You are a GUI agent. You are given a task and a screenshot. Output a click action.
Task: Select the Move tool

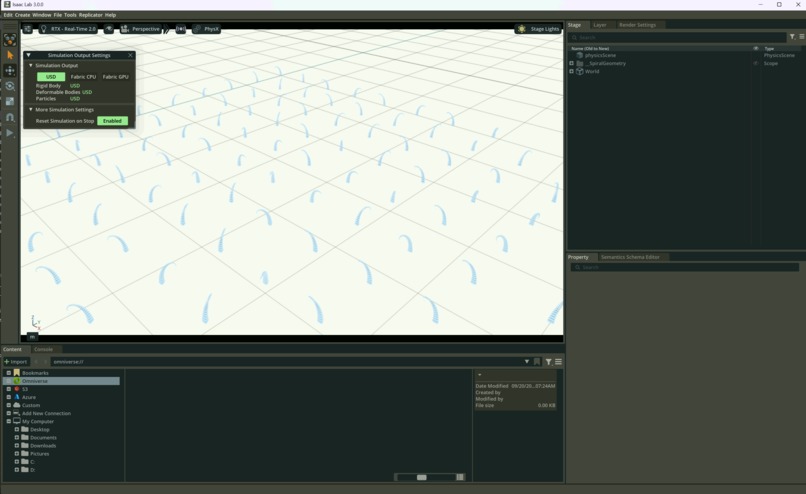[x=10, y=70]
